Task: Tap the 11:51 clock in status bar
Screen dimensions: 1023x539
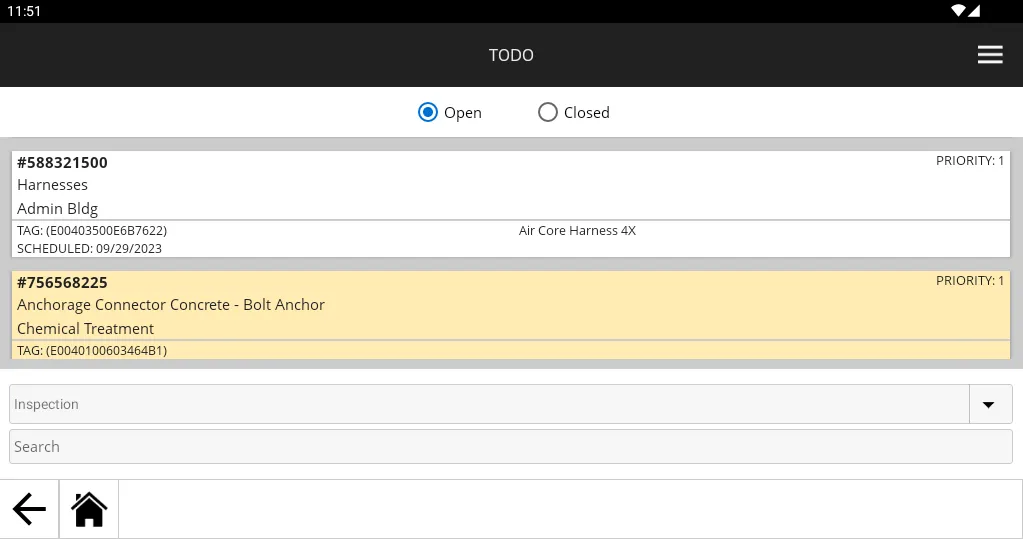Action: coord(24,11)
